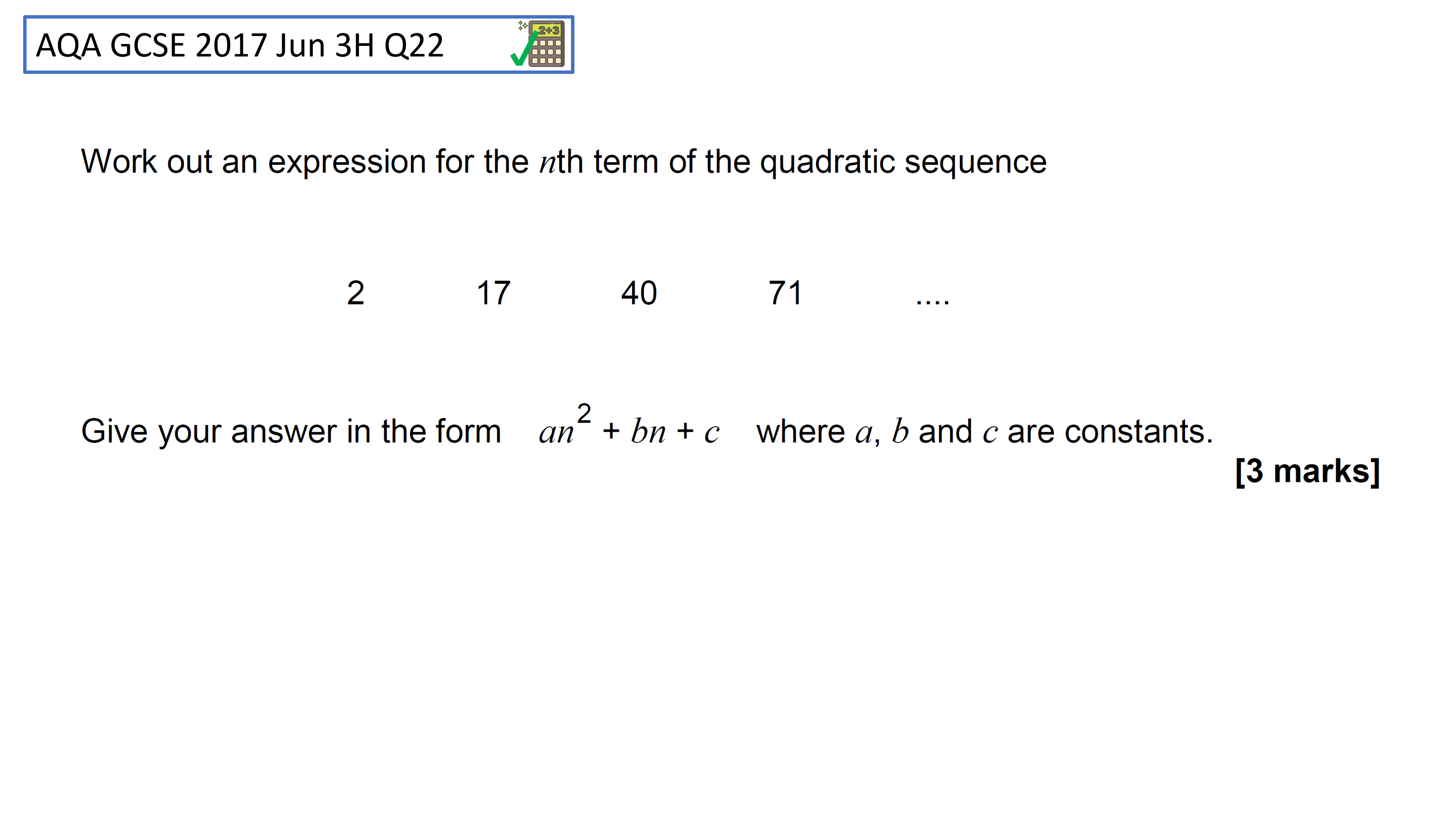Click the green checkmark beside the calculator
Image resolution: width=1456 pixels, height=819 pixels.
[x=523, y=49]
